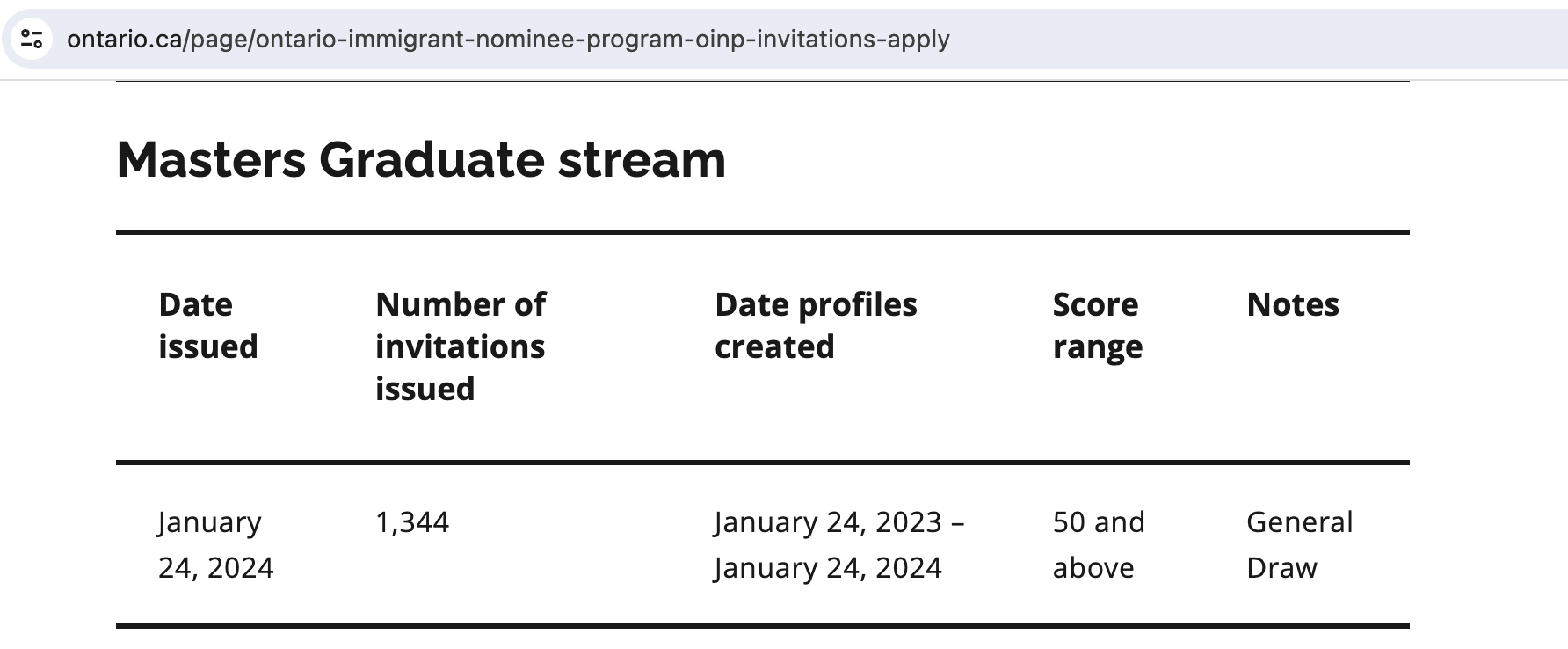Select the Masters Graduate stream heading
This screenshot has height=649, width=1568.
(421, 160)
